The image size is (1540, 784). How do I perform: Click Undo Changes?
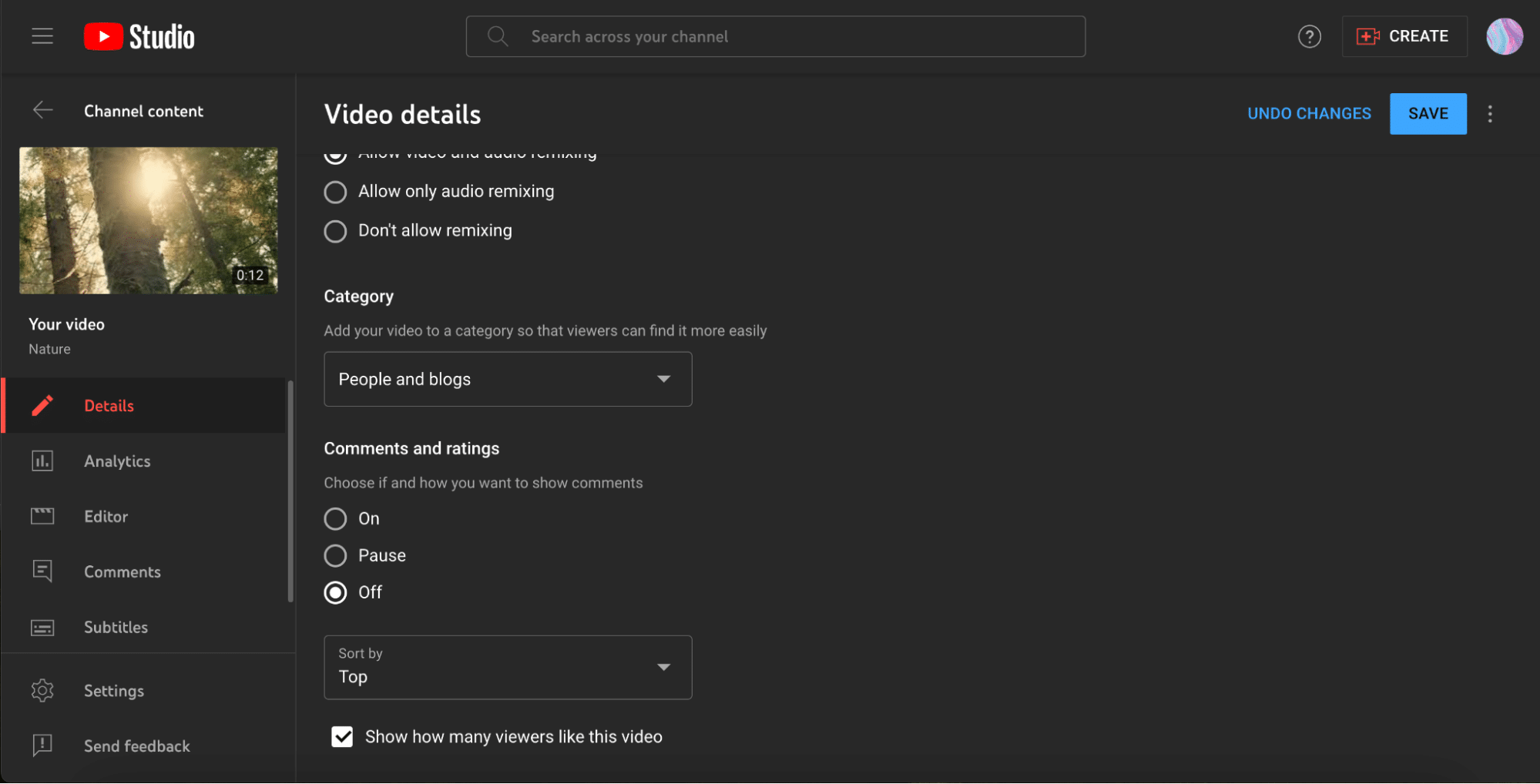1309,113
